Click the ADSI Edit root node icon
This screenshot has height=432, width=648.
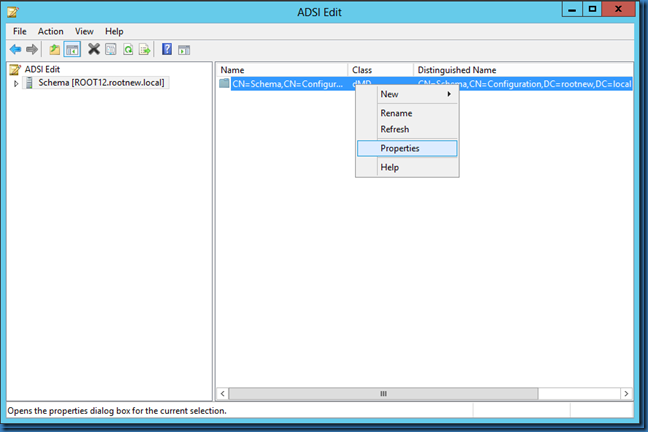15,69
